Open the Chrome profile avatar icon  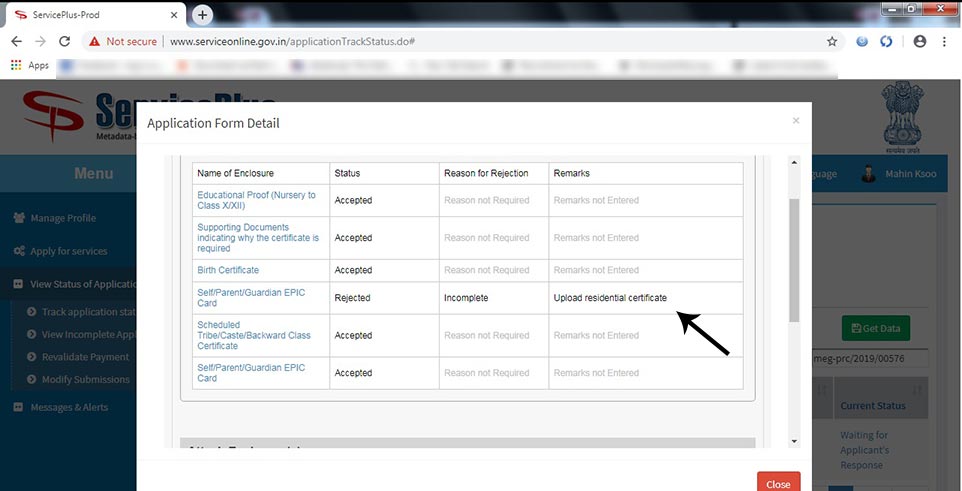920,41
